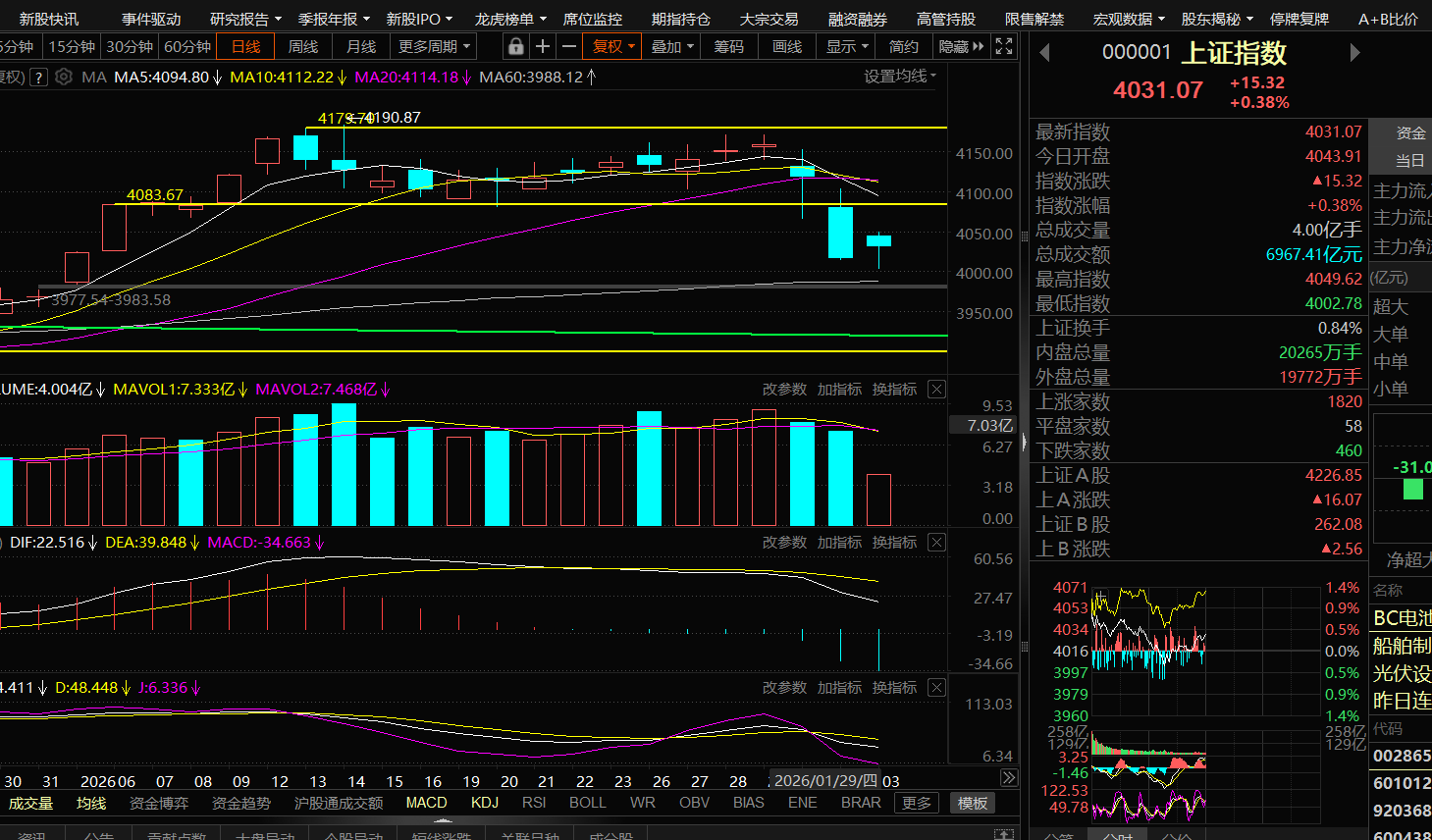Open the 复权 adjustment dropdown
Screen dimensions: 1432x840
613,46
